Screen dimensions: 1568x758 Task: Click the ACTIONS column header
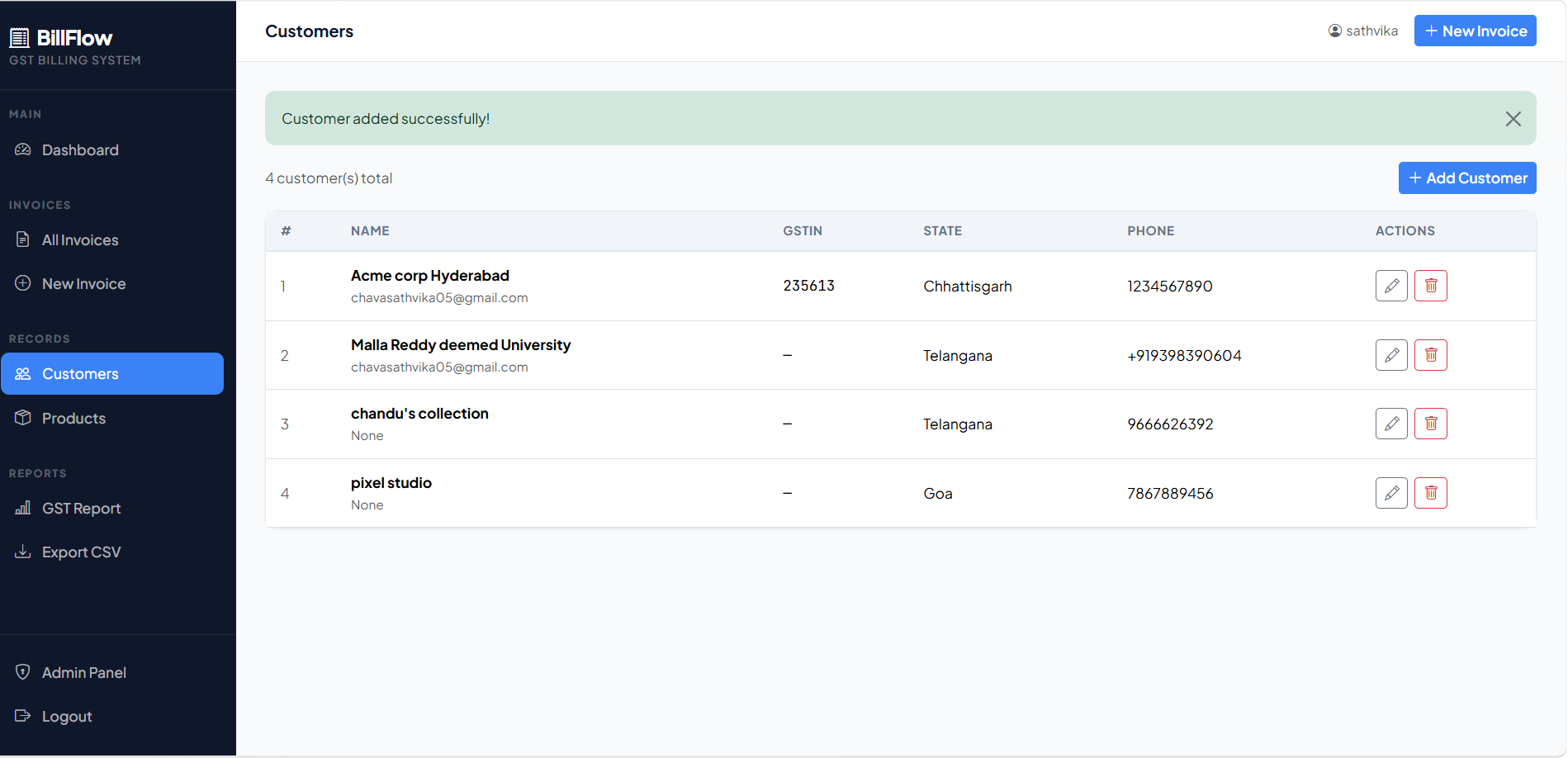coord(1405,231)
